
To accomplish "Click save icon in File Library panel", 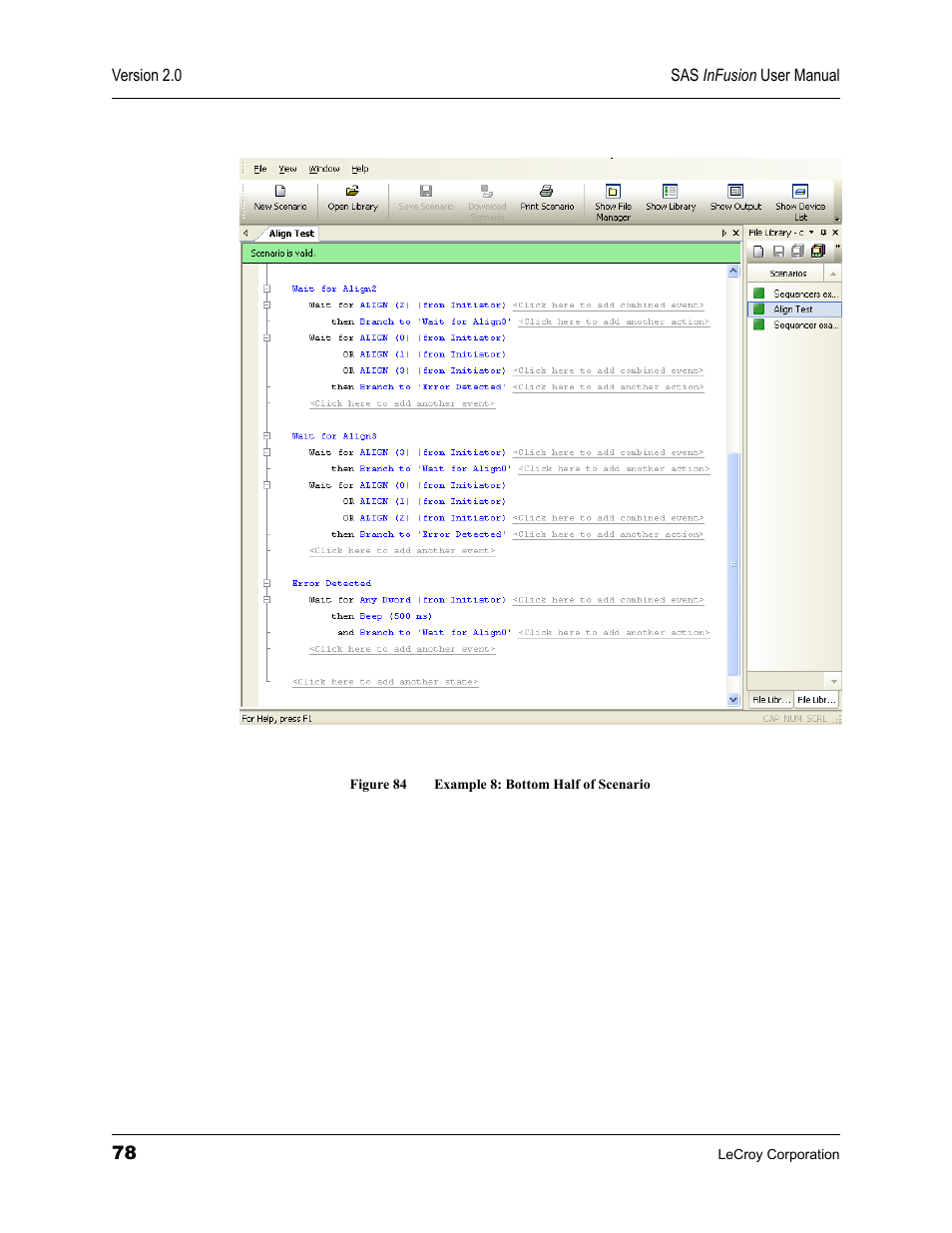I will 778,252.
